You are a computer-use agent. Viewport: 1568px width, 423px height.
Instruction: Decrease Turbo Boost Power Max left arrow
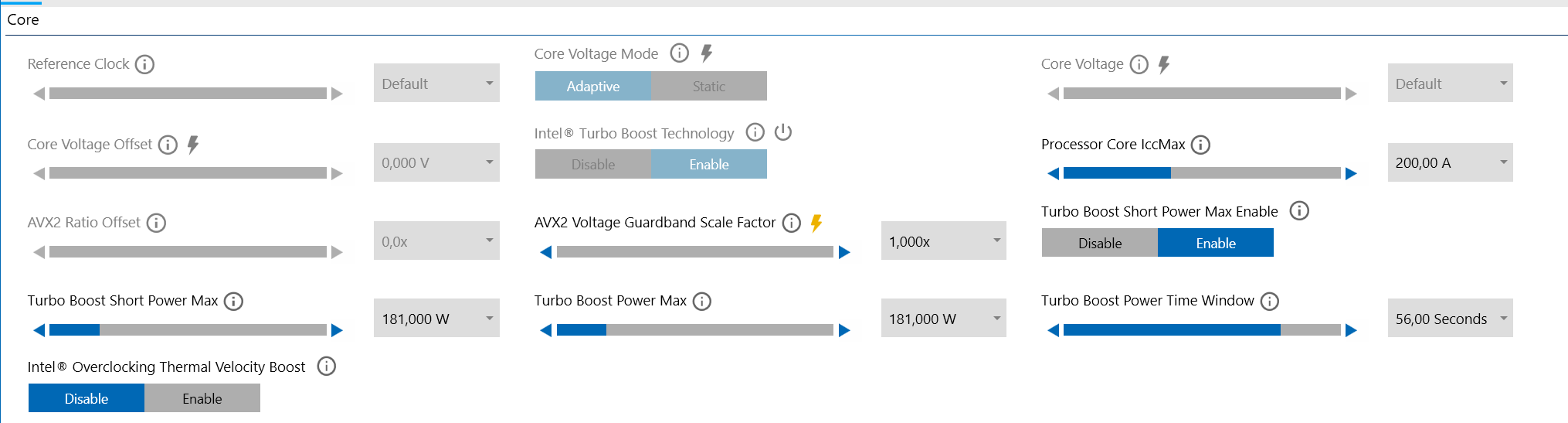[546, 330]
